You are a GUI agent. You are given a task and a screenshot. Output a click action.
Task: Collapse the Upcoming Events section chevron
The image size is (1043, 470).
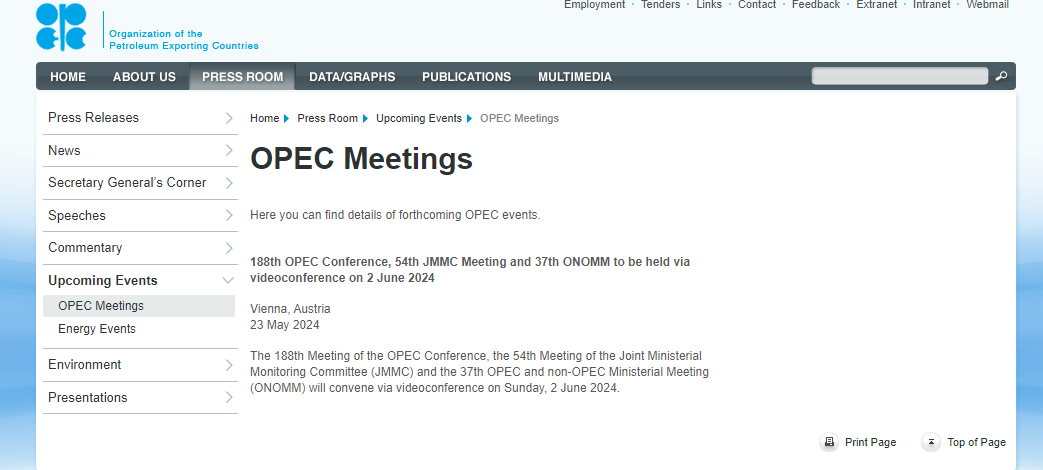point(229,281)
